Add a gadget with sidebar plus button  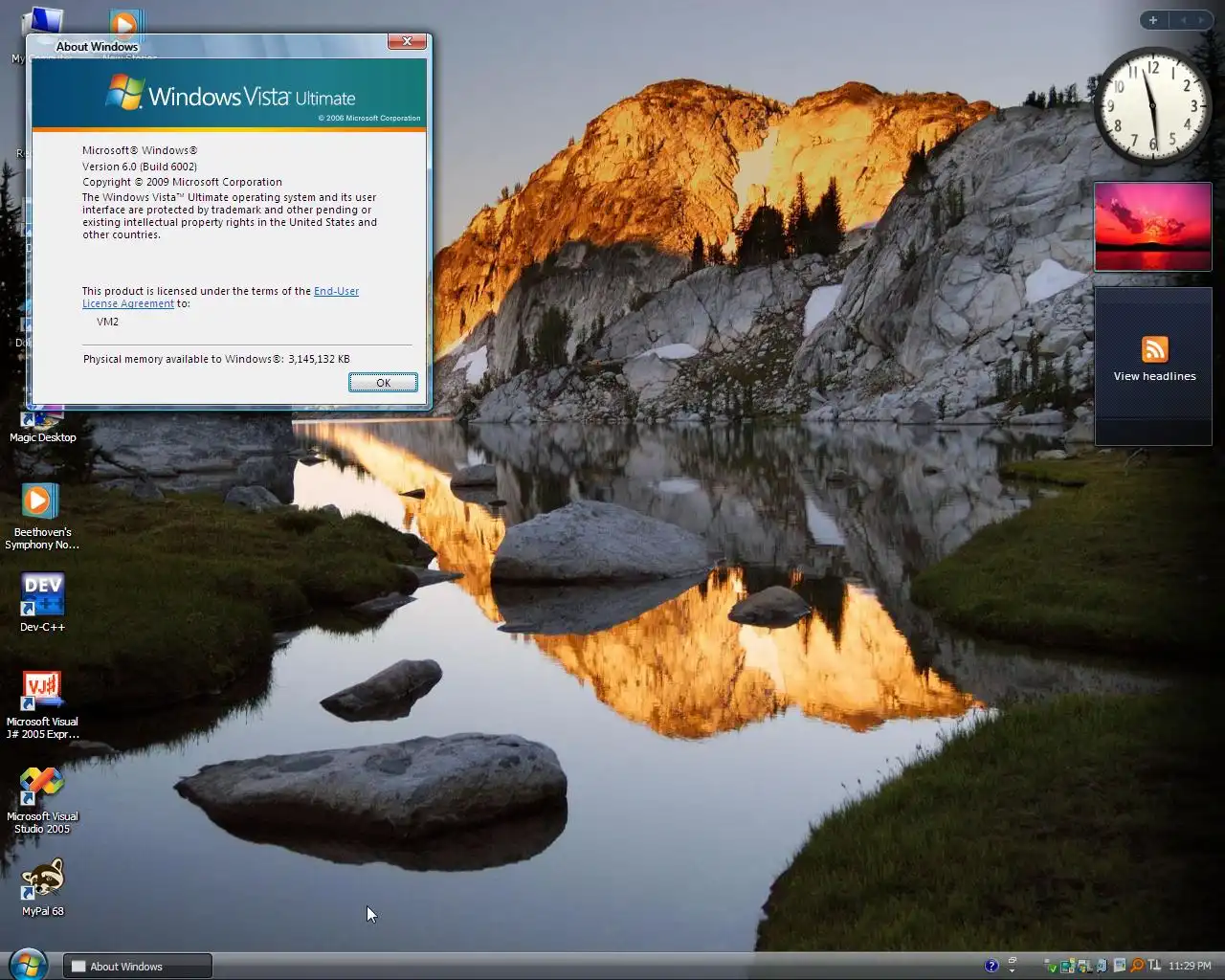pyautogui.click(x=1153, y=20)
